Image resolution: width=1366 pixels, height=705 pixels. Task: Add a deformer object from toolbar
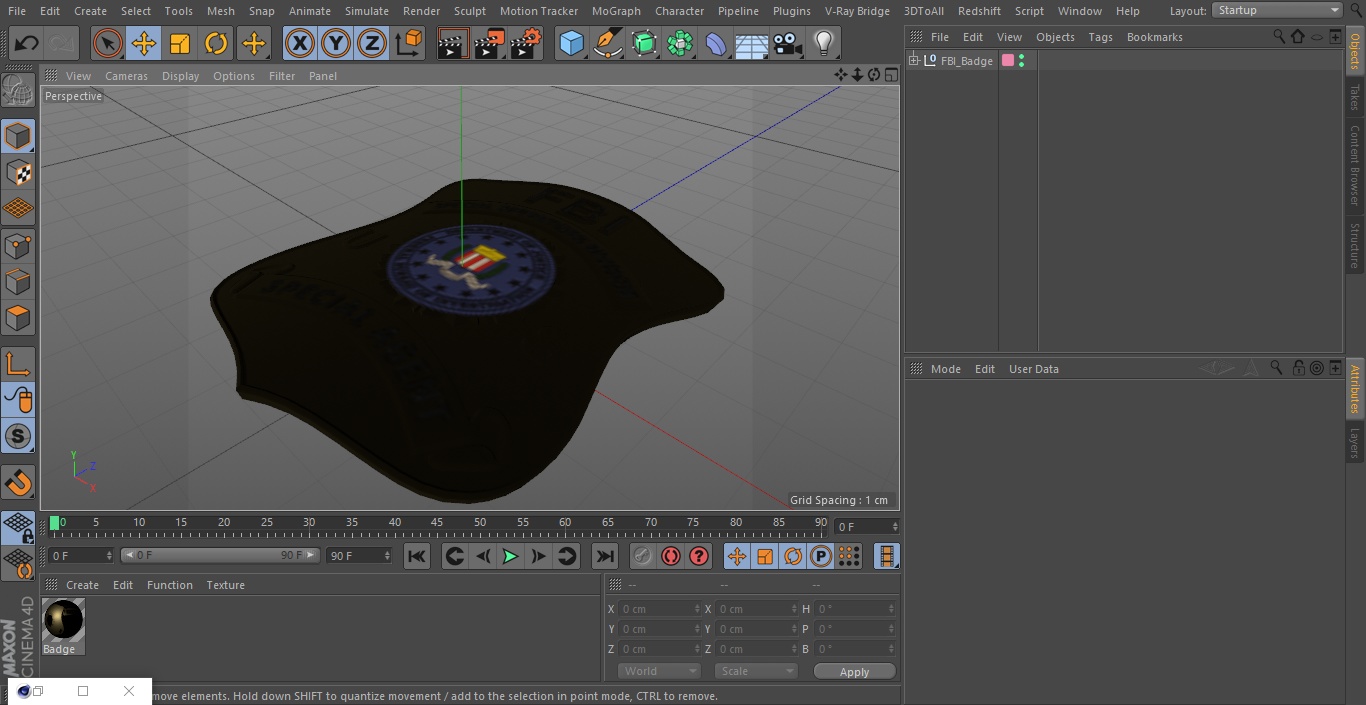[716, 44]
